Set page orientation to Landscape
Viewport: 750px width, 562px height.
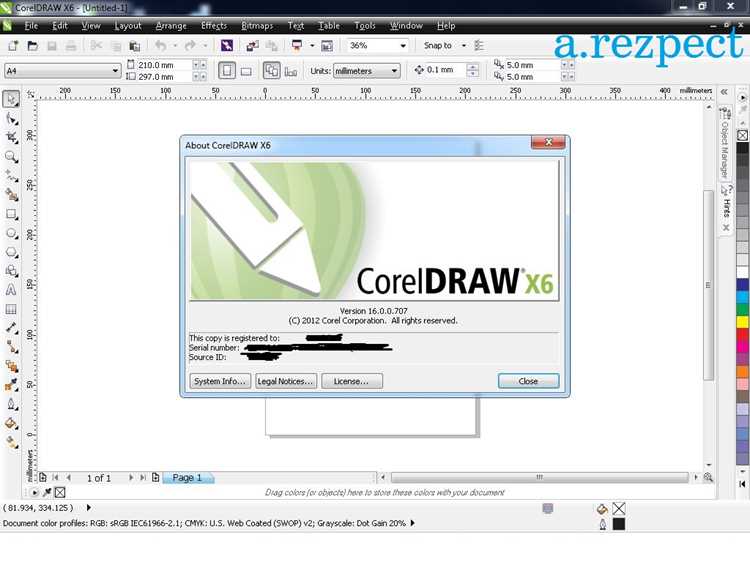click(x=246, y=71)
